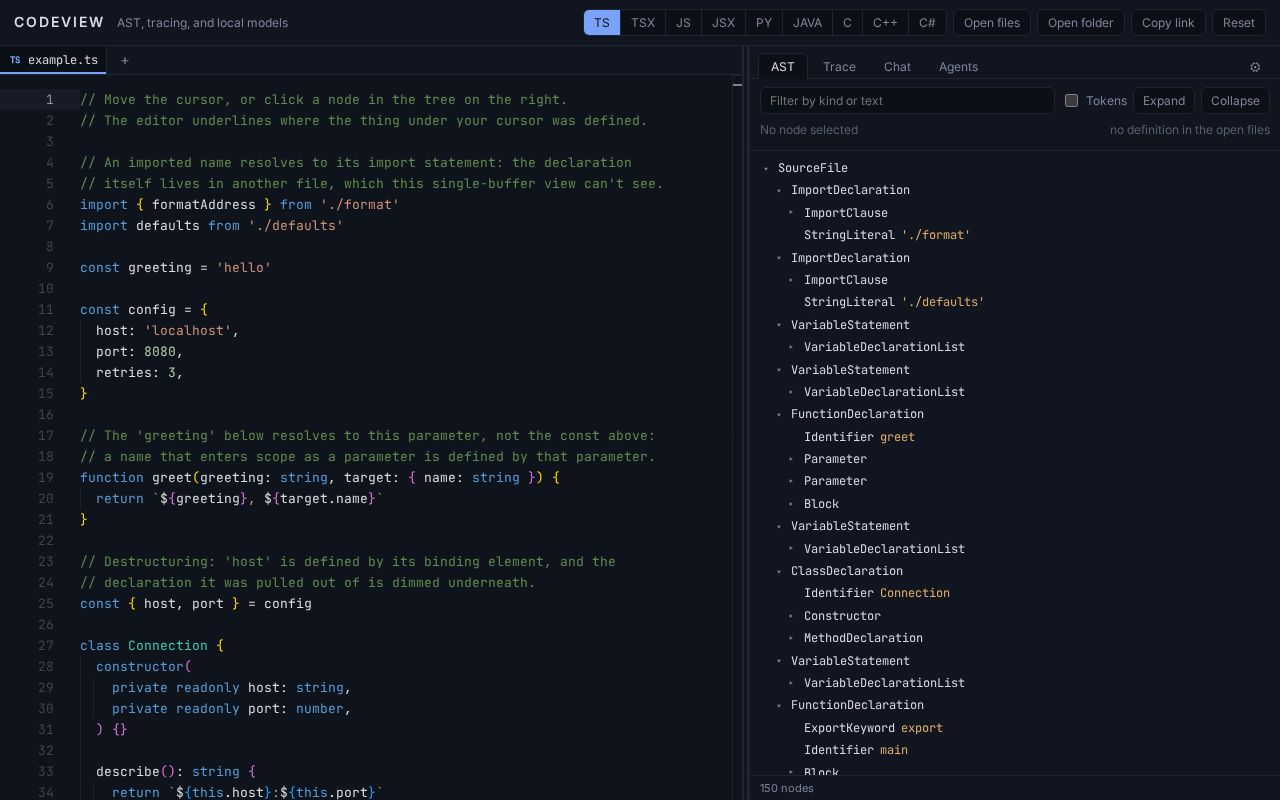Expand the Block node below the Parameters
Screen dimensions: 1280x800
point(792,504)
